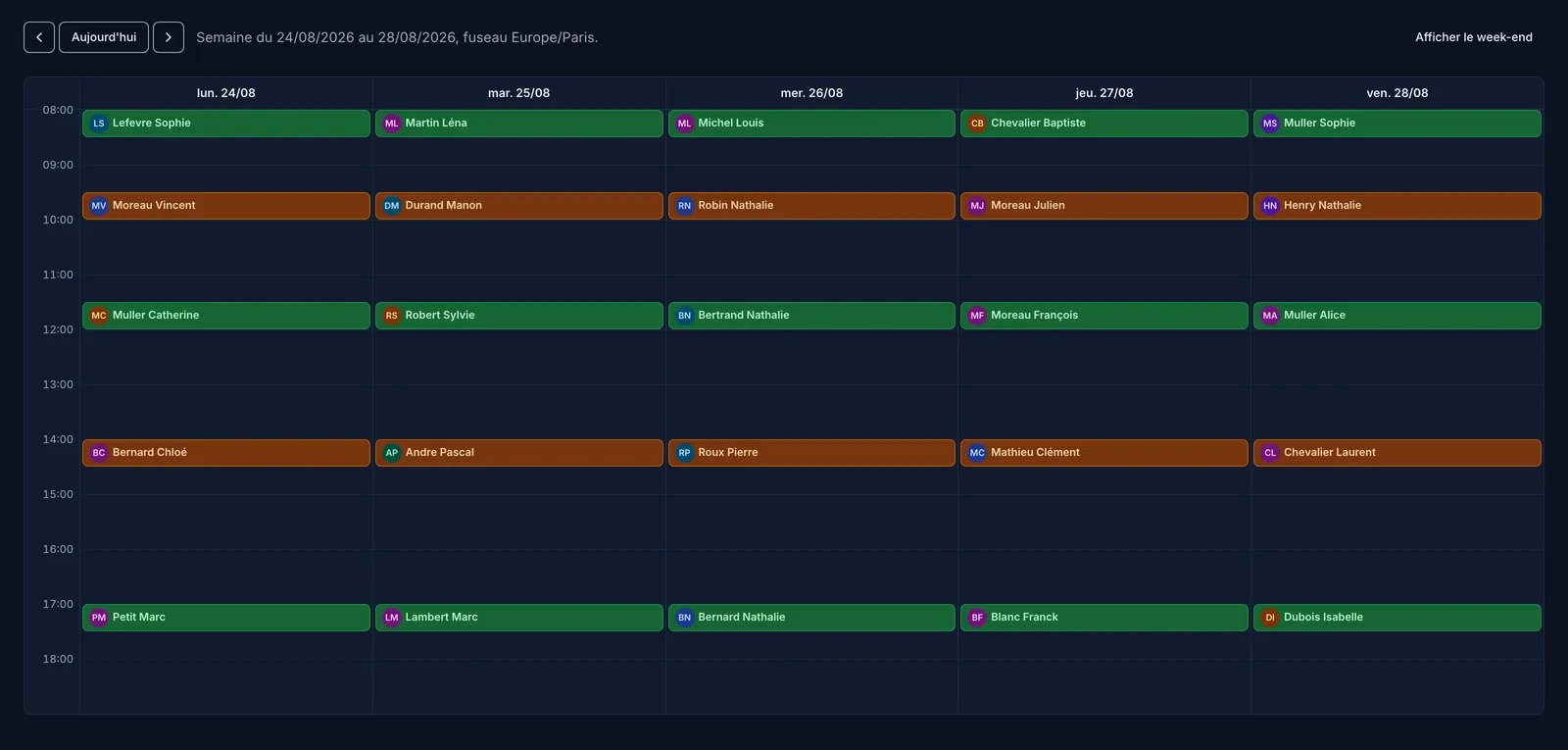Select the lun. 24/08 day header
This screenshot has height=750, width=1568.
point(226,93)
